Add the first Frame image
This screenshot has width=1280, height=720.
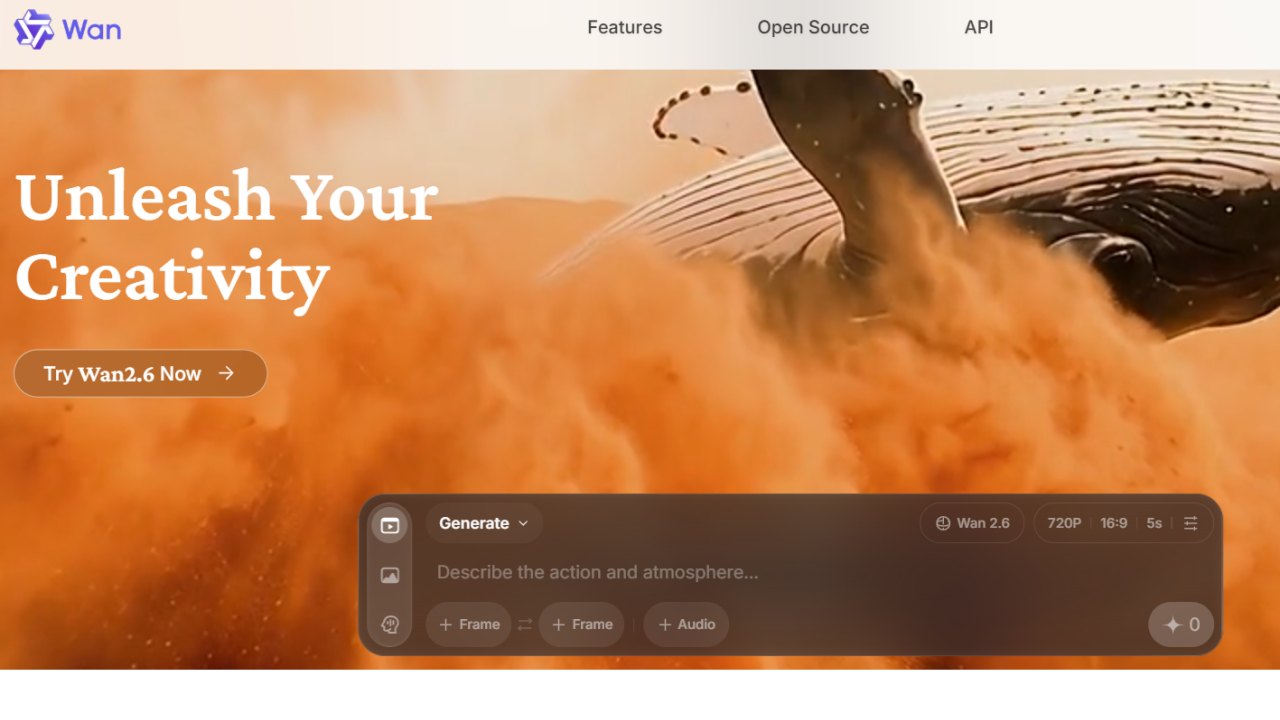(x=469, y=625)
